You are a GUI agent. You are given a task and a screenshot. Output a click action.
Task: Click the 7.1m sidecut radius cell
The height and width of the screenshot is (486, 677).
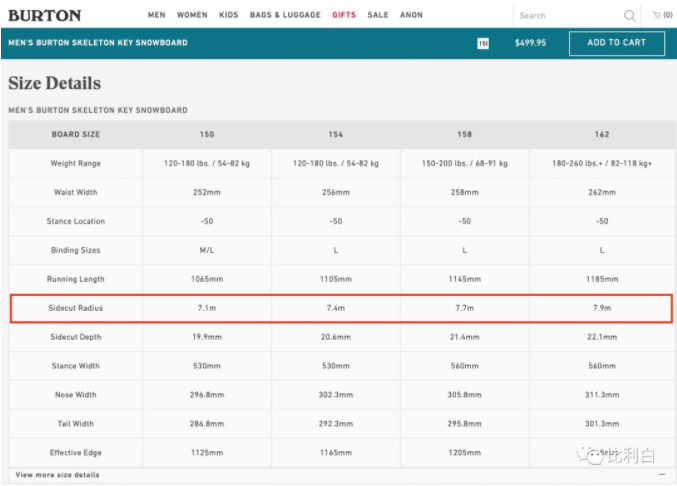click(207, 308)
